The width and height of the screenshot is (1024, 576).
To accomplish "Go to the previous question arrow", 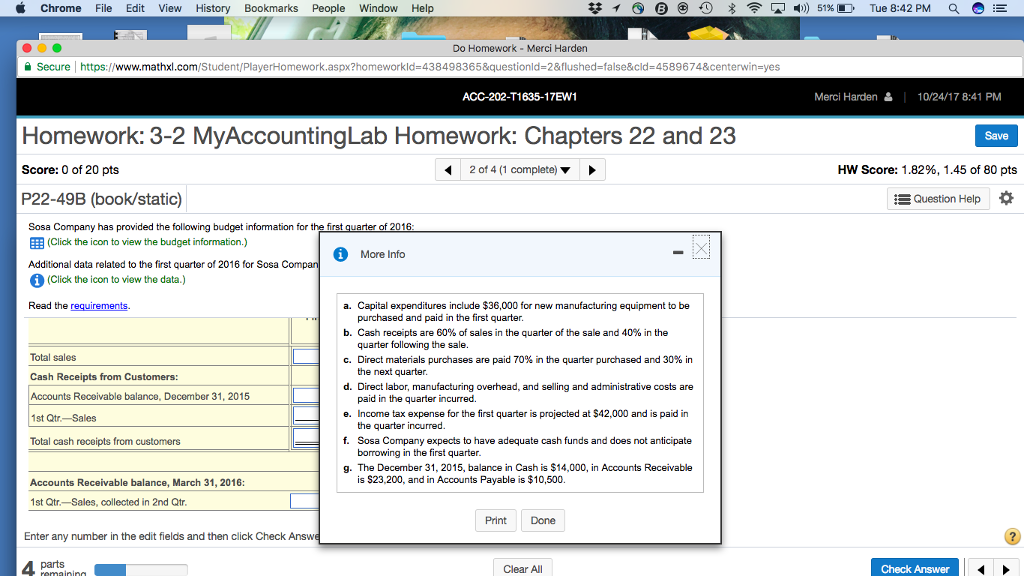I will 448,170.
